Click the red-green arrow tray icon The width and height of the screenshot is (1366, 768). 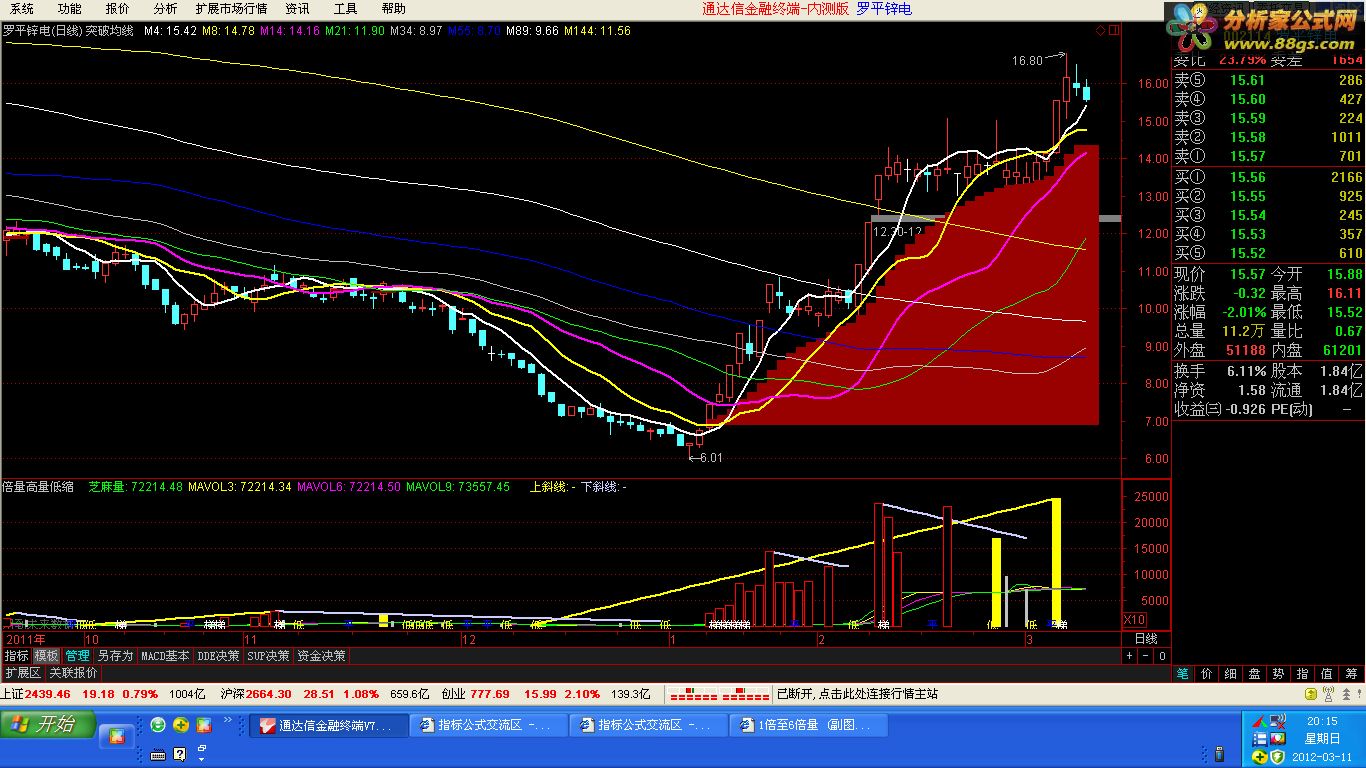(x=1260, y=721)
